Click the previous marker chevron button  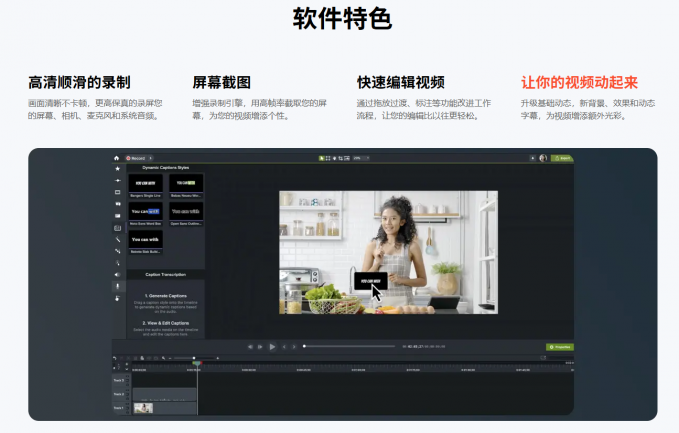click(x=284, y=347)
